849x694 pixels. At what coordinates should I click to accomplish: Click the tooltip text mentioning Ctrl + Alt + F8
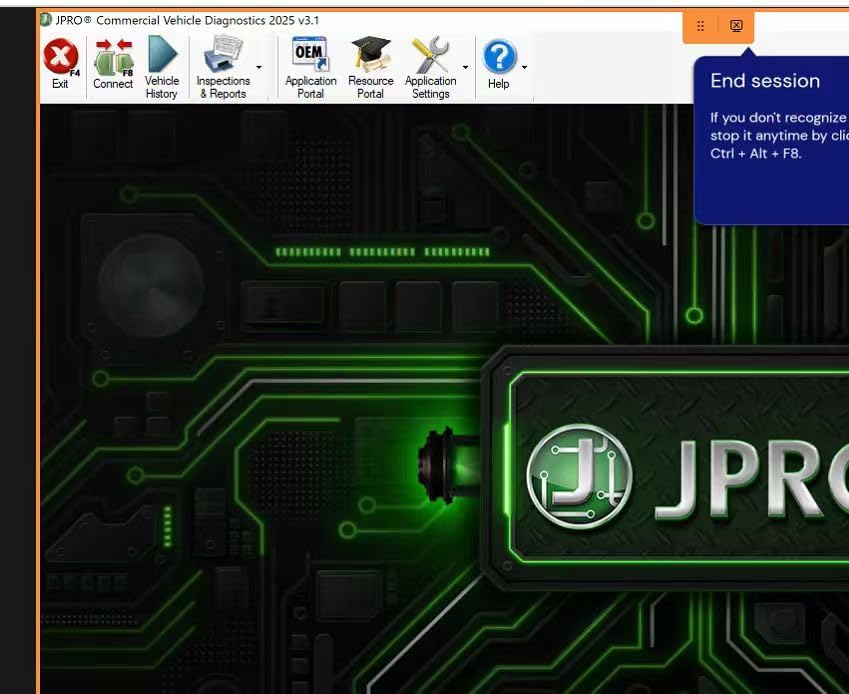756,153
